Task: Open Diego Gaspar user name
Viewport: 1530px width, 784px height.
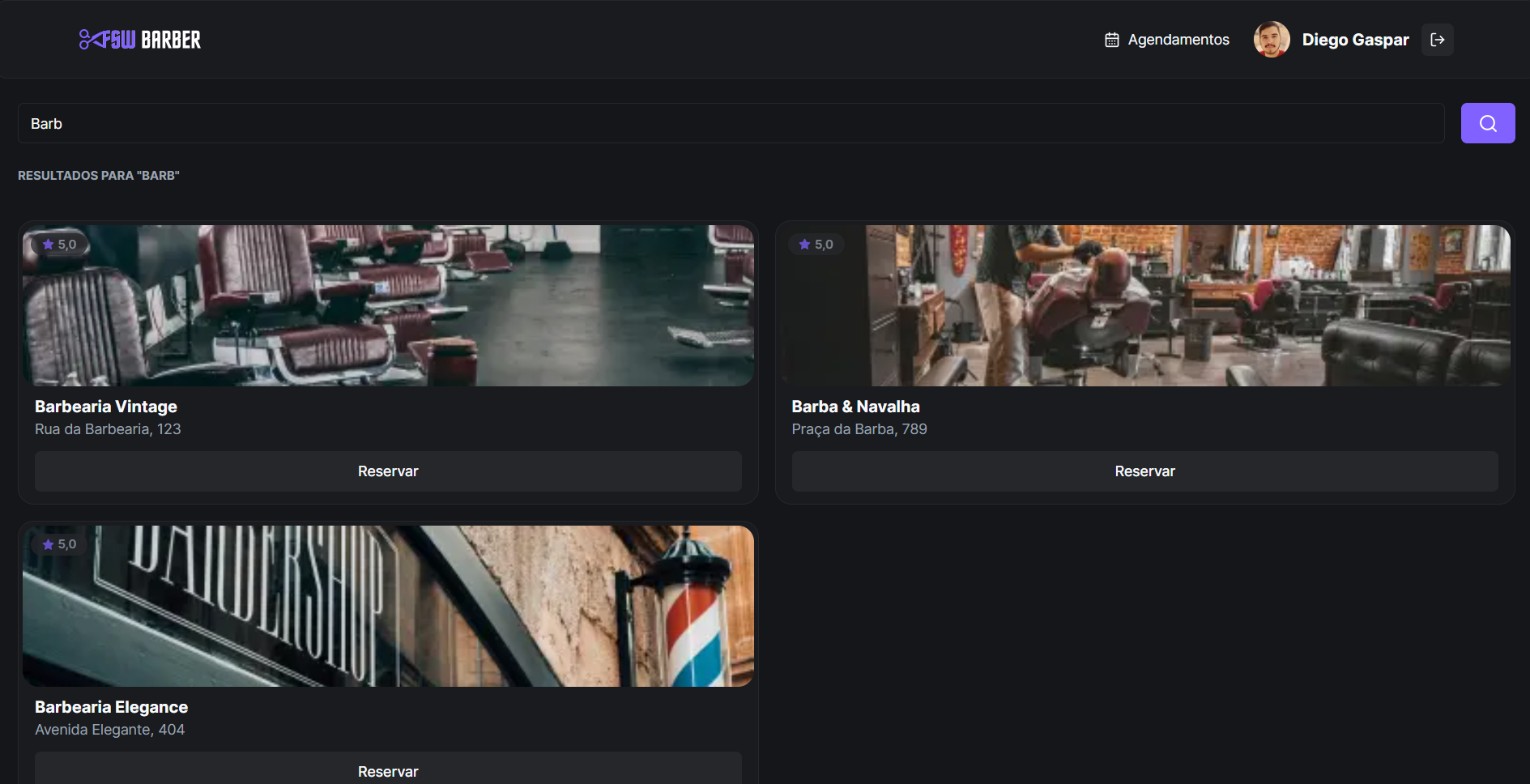Action: click(x=1355, y=40)
